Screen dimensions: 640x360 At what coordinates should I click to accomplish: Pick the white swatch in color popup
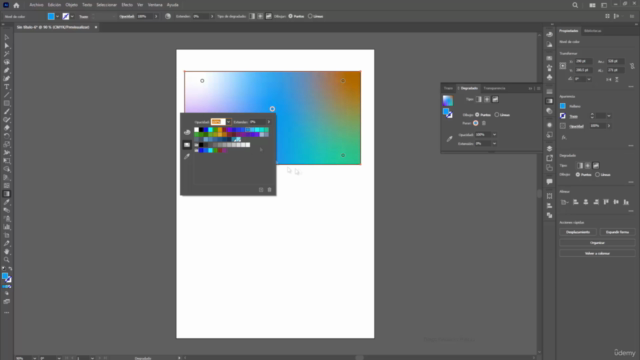coord(196,130)
